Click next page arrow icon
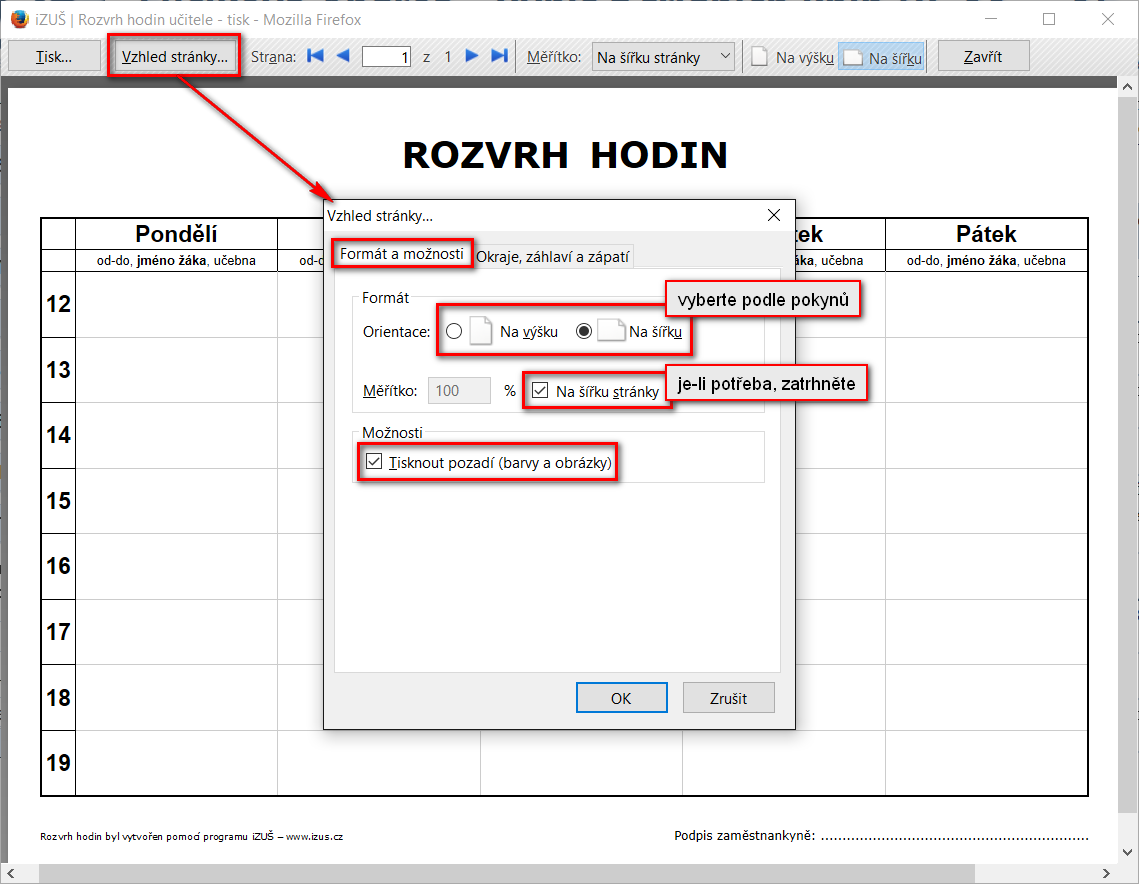Image resolution: width=1139 pixels, height=884 pixels. click(x=472, y=57)
